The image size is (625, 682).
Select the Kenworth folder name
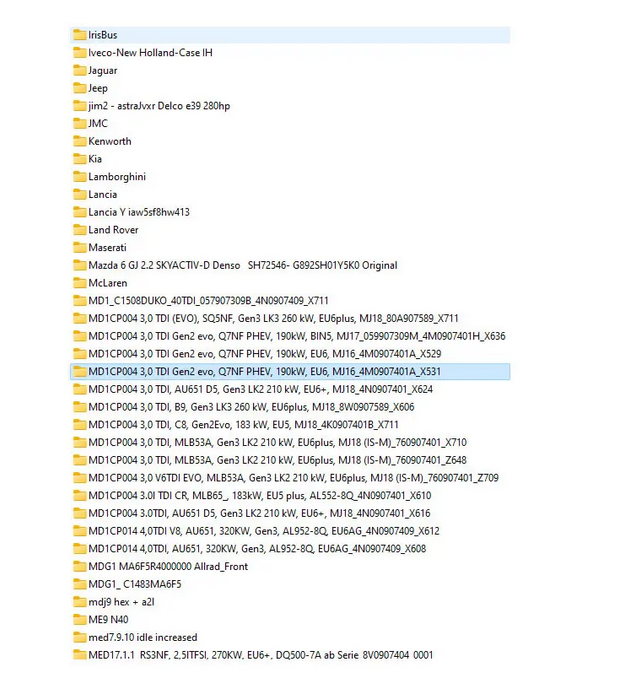point(110,141)
